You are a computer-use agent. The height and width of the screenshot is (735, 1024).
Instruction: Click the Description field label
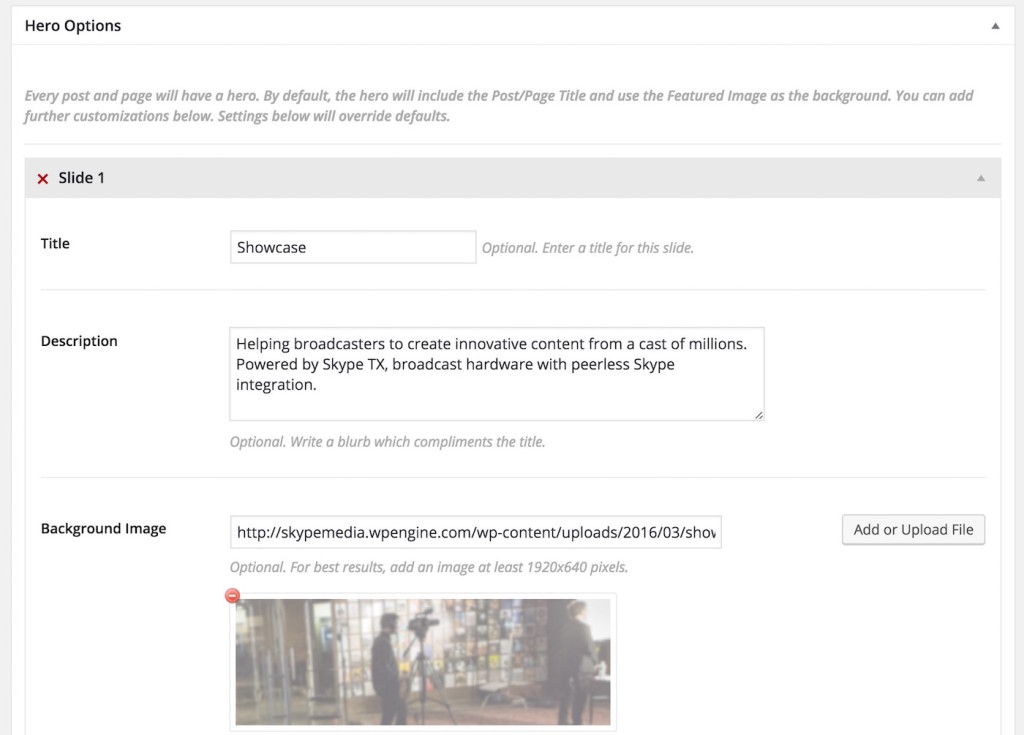click(x=79, y=341)
